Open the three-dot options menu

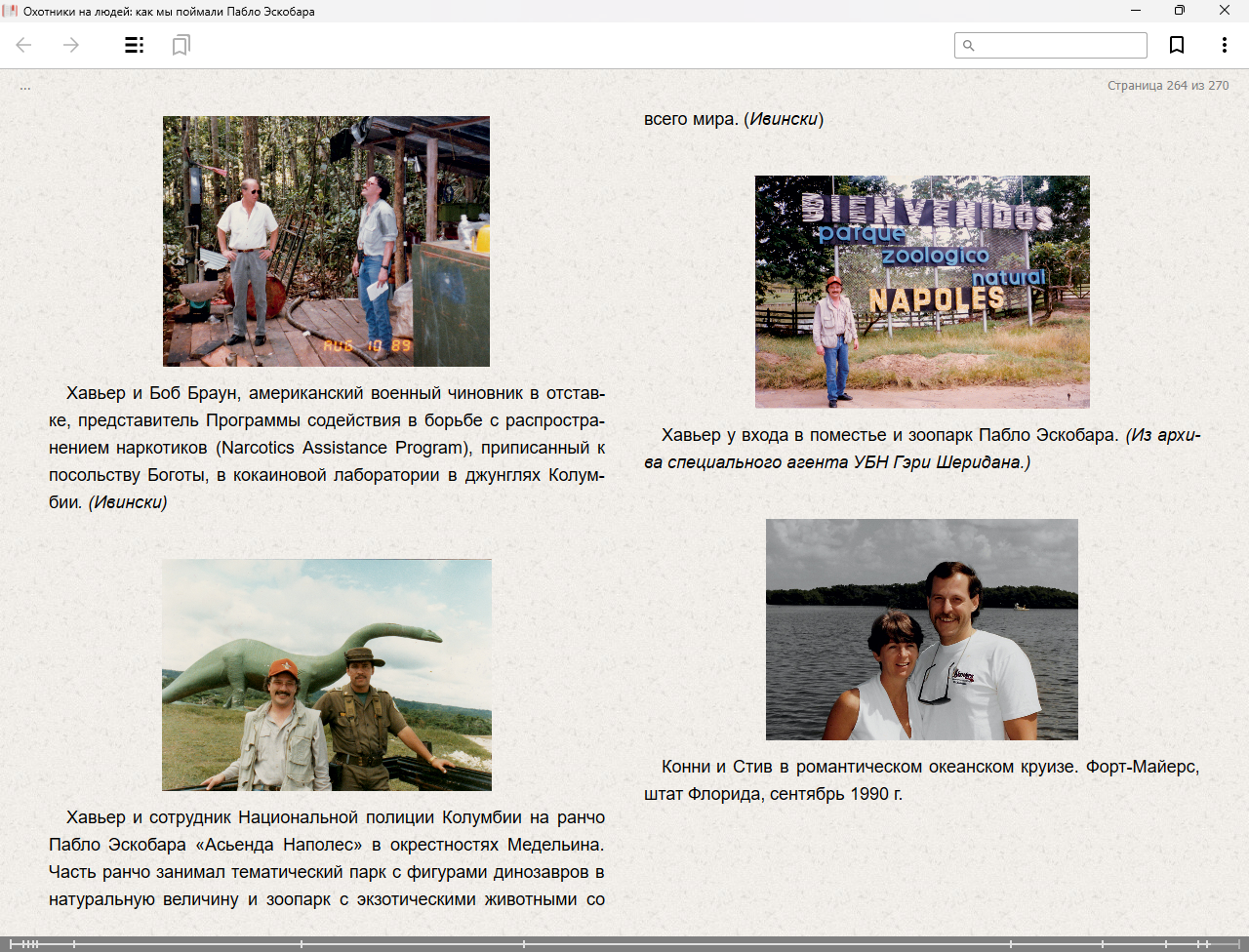[1224, 45]
